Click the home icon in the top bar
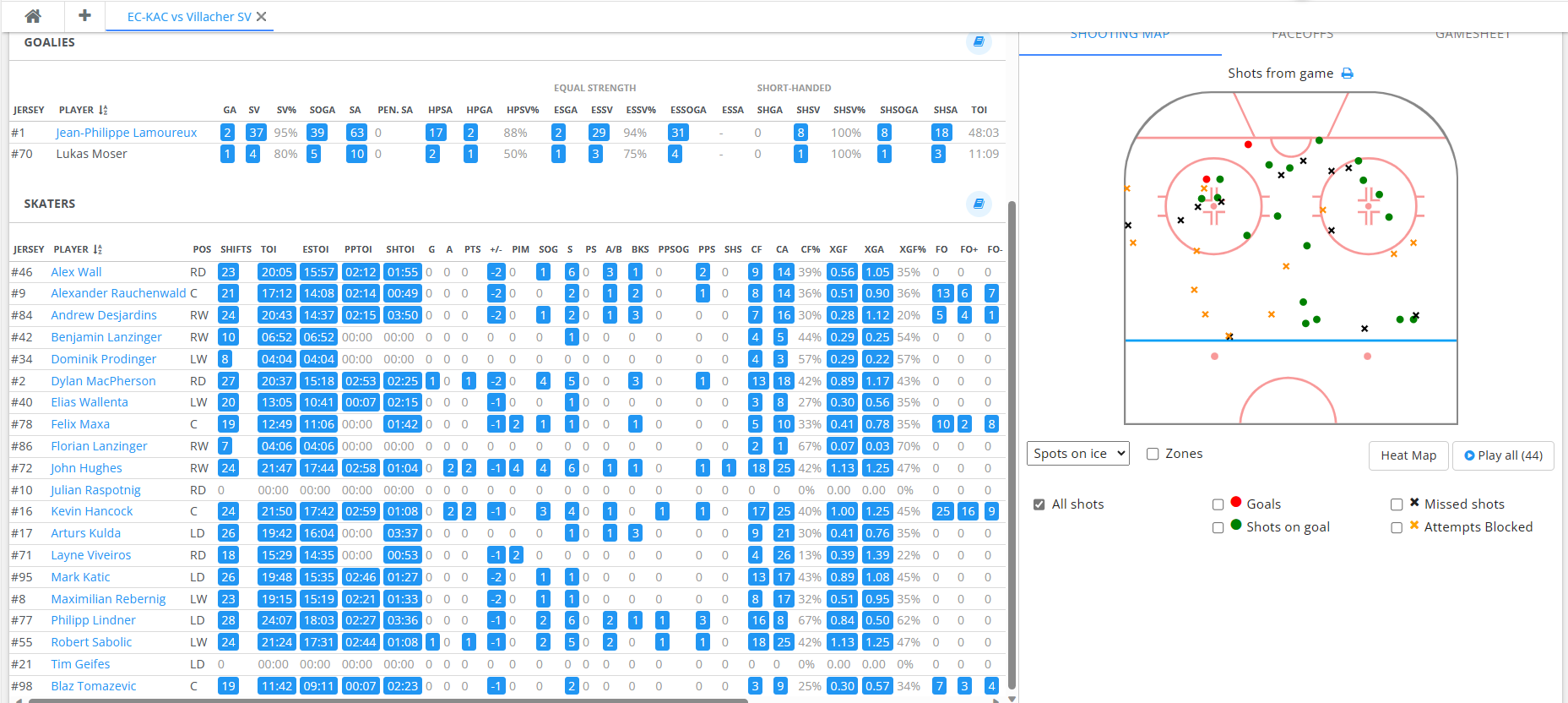1568x703 pixels. (x=33, y=16)
